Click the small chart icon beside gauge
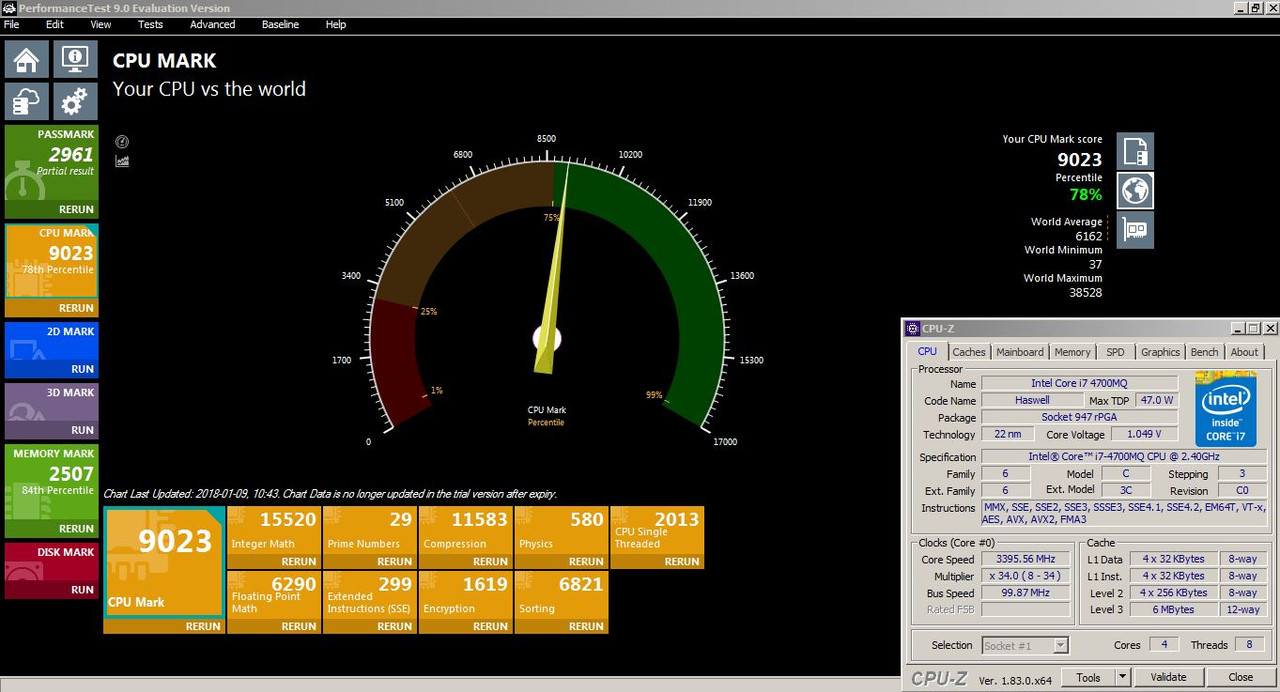 coord(122,160)
